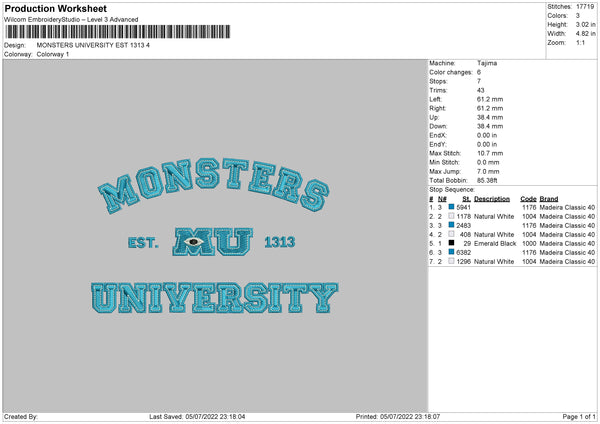The height and width of the screenshot is (424, 600).
Task: Click the blue swatch for stop 2483
Action: [452, 225]
